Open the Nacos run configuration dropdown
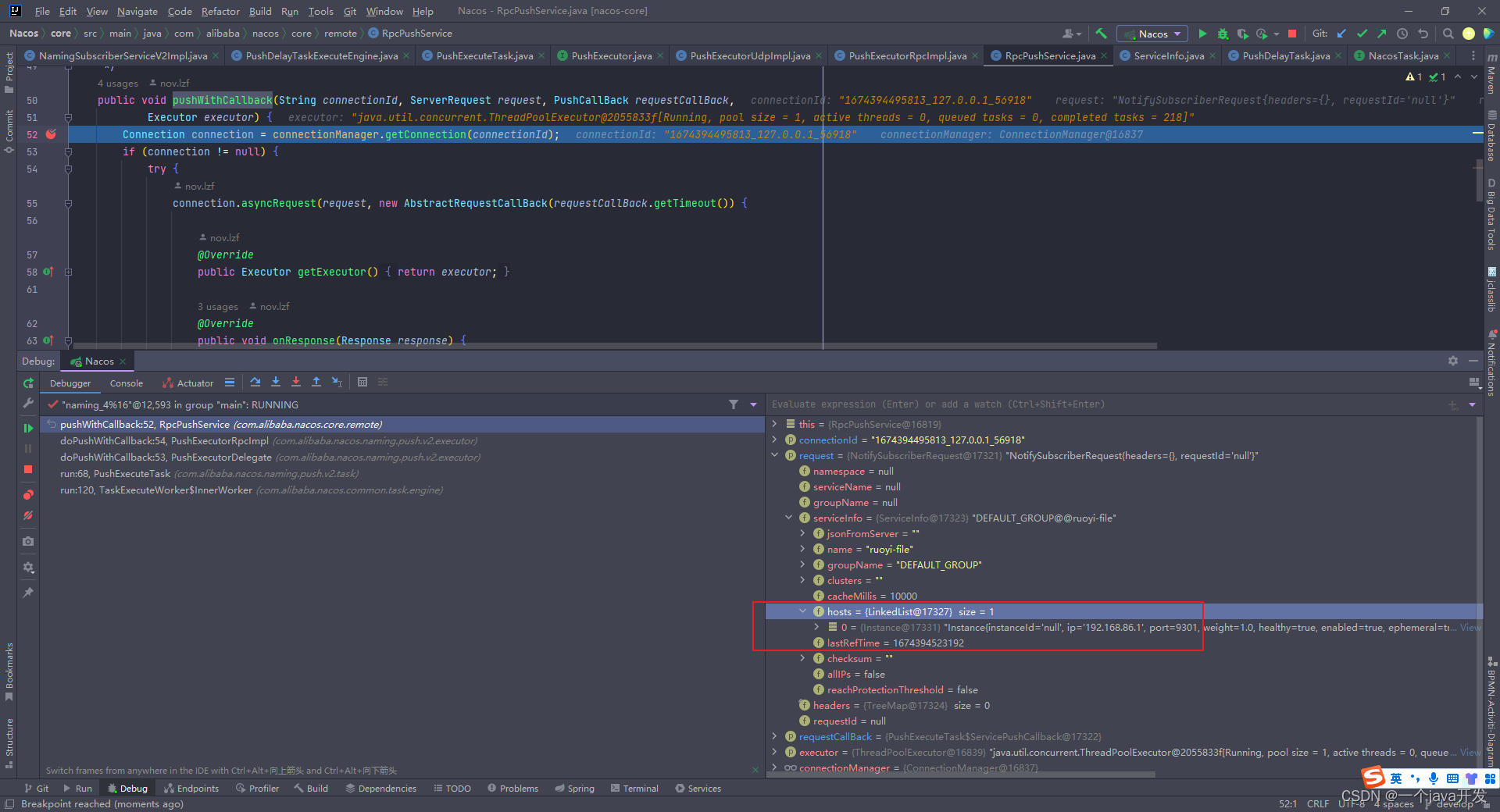This screenshot has width=1500, height=812. [1153, 34]
